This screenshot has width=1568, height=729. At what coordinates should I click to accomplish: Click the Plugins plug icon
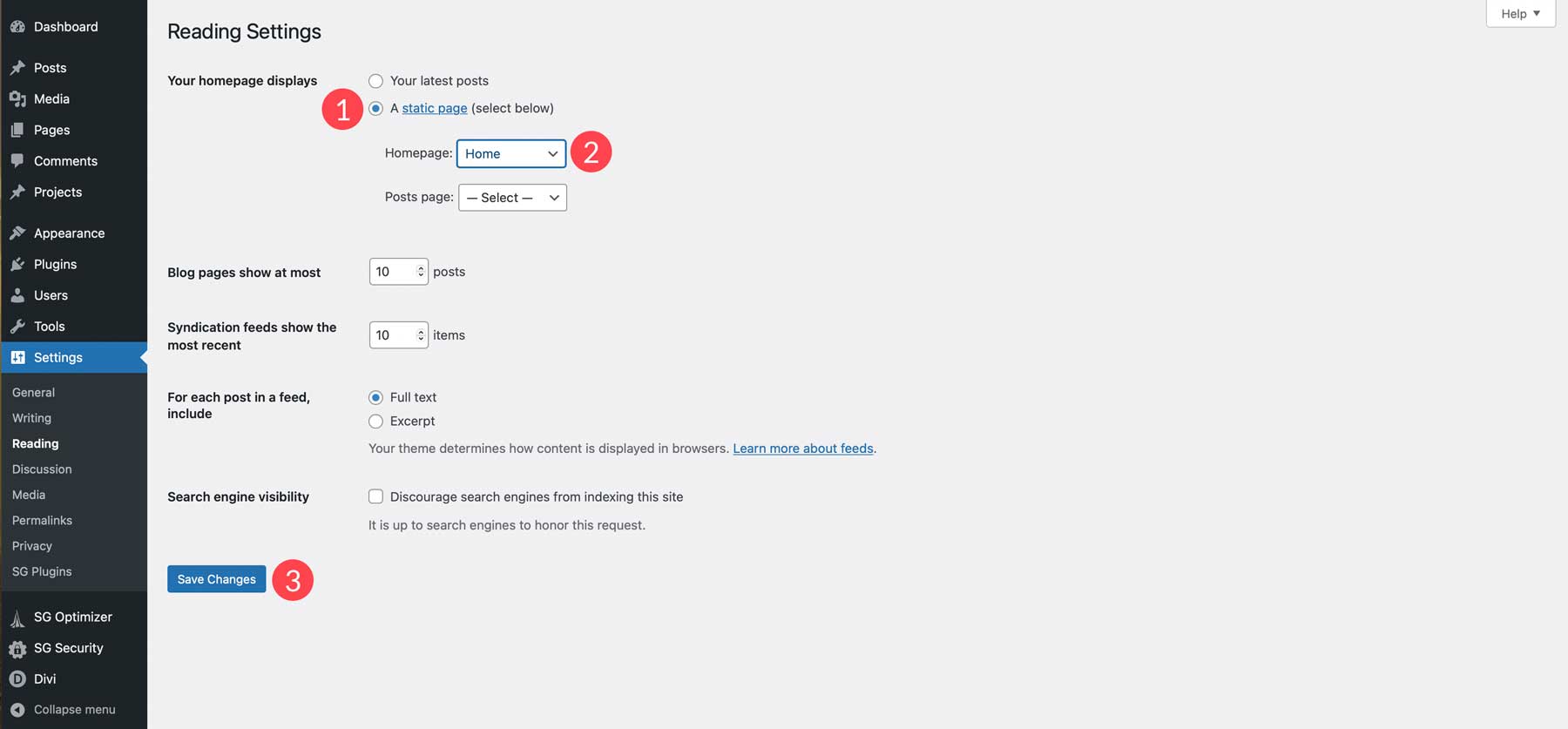(x=17, y=265)
